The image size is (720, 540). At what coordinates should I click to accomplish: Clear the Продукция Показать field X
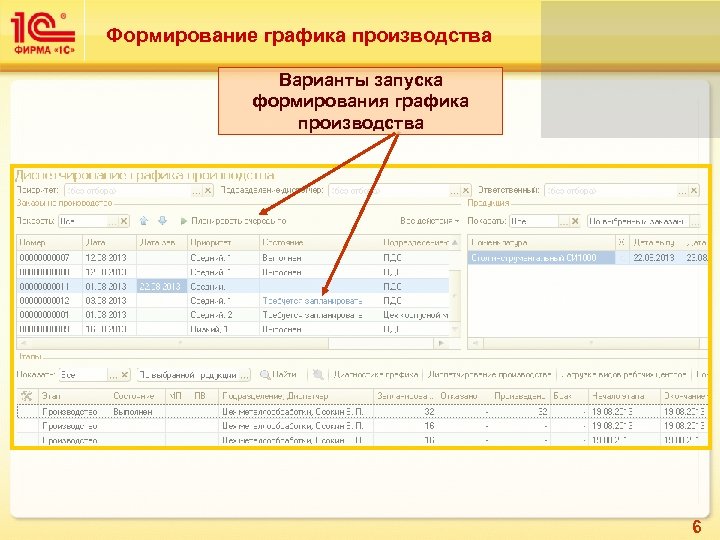(x=575, y=221)
